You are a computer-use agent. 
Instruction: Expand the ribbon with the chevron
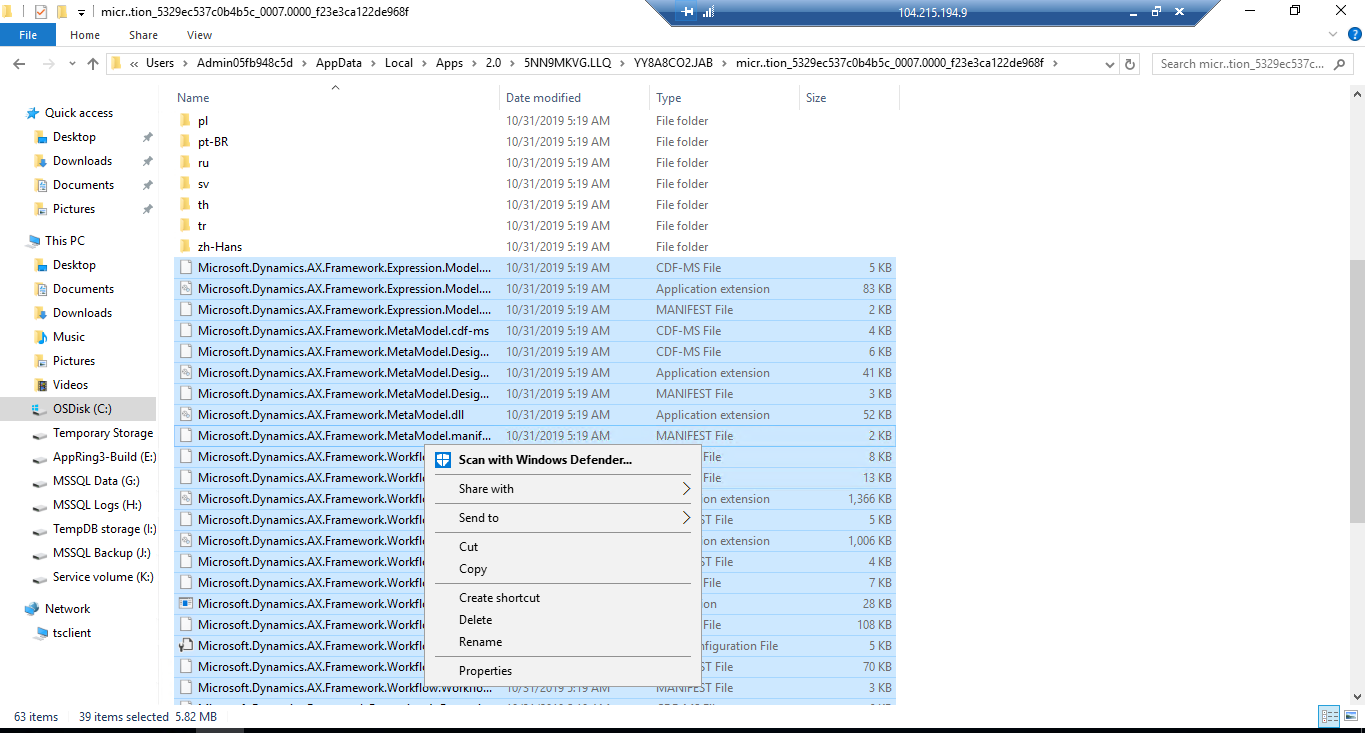point(1335,35)
